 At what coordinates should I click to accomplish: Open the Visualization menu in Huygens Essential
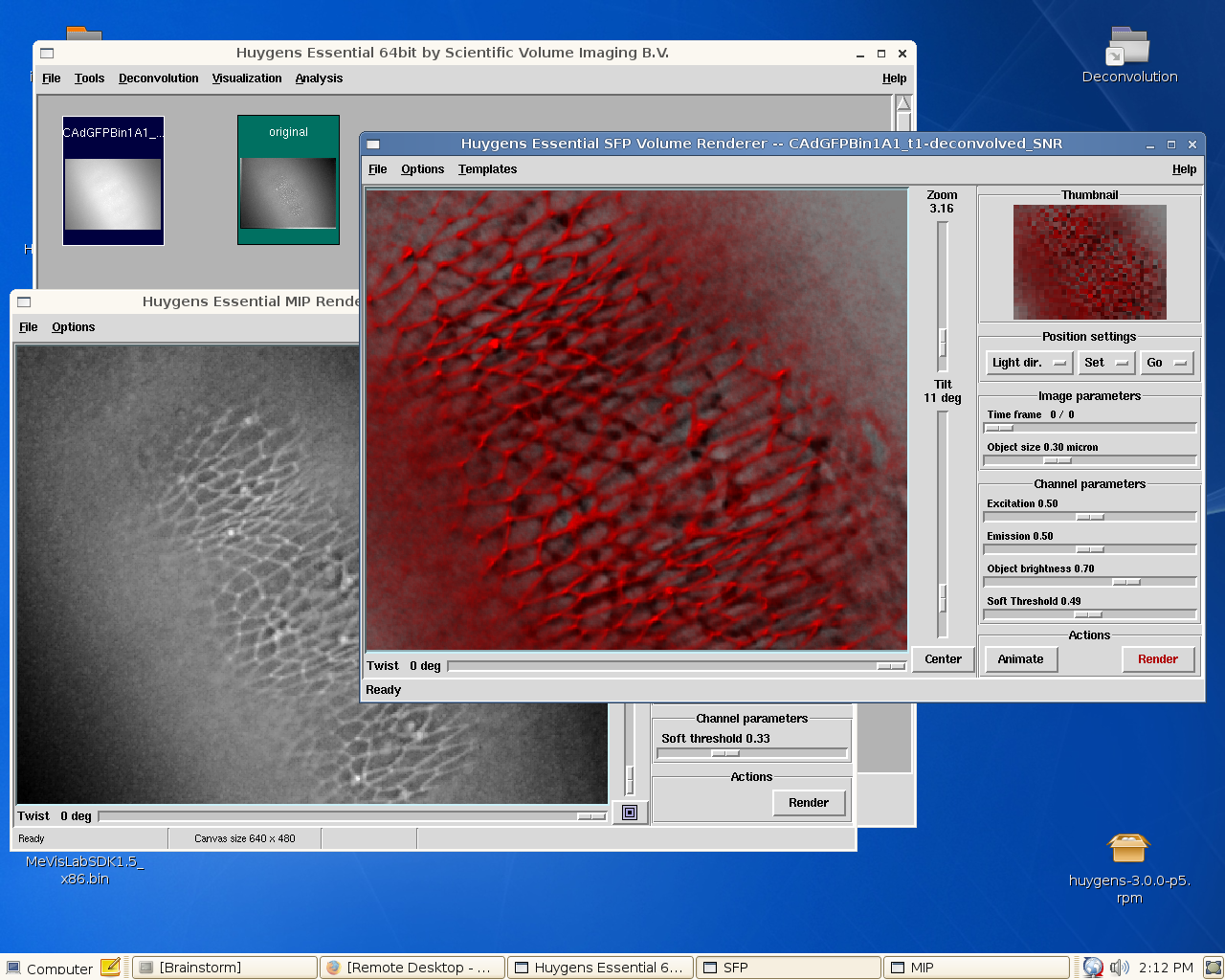[x=247, y=78]
